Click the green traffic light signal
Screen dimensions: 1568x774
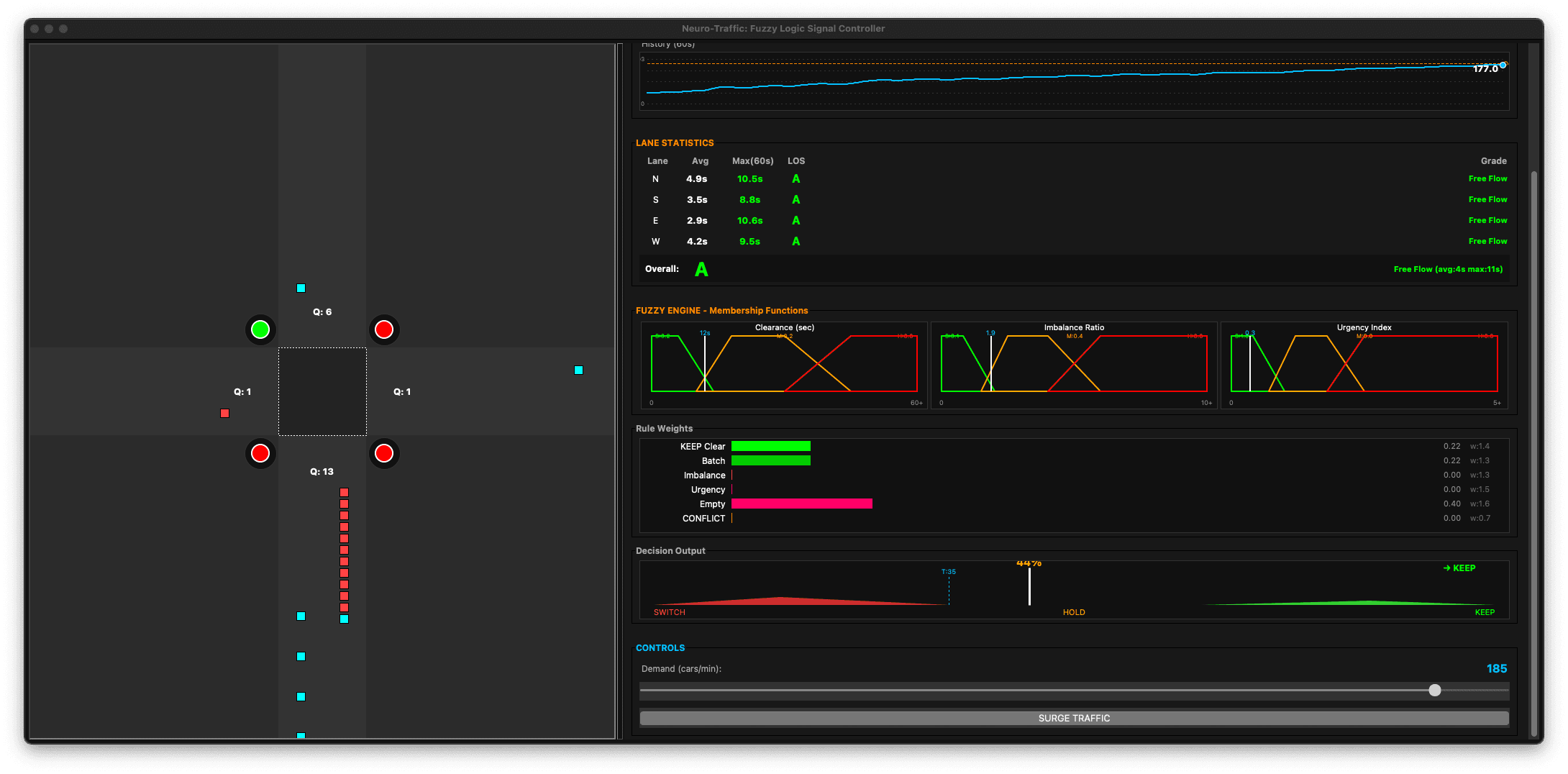[260, 329]
